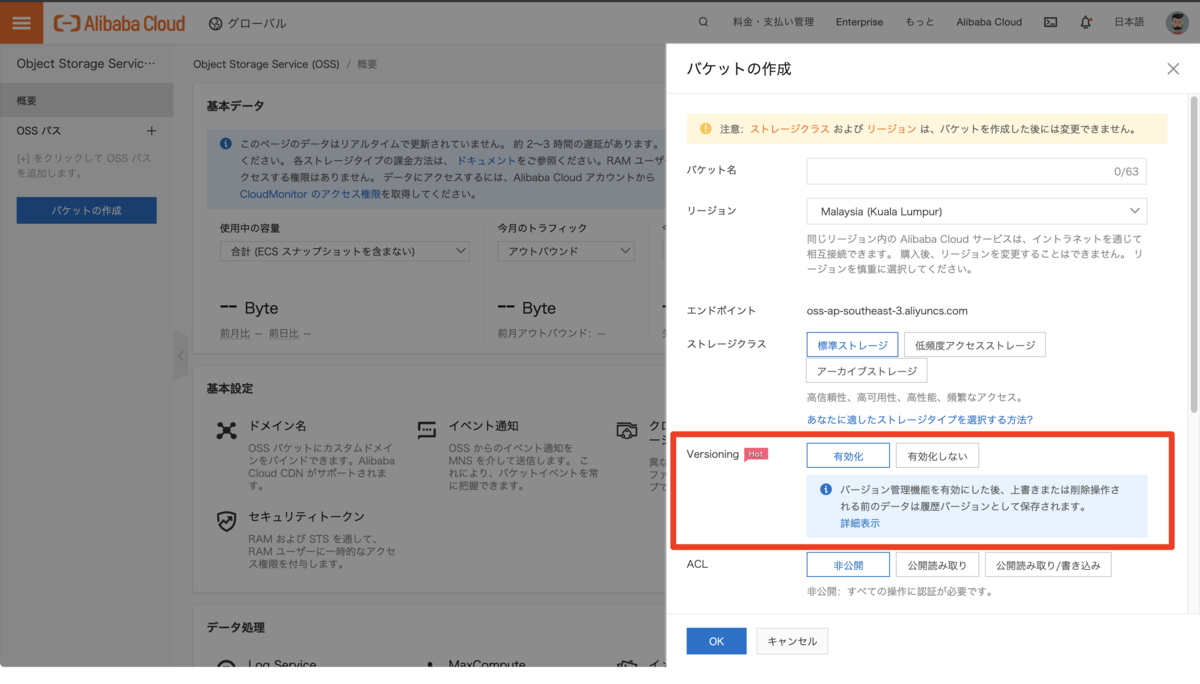The image size is (1200, 684).
Task: Open the 合計 capacity dropdown
Action: 344,251
